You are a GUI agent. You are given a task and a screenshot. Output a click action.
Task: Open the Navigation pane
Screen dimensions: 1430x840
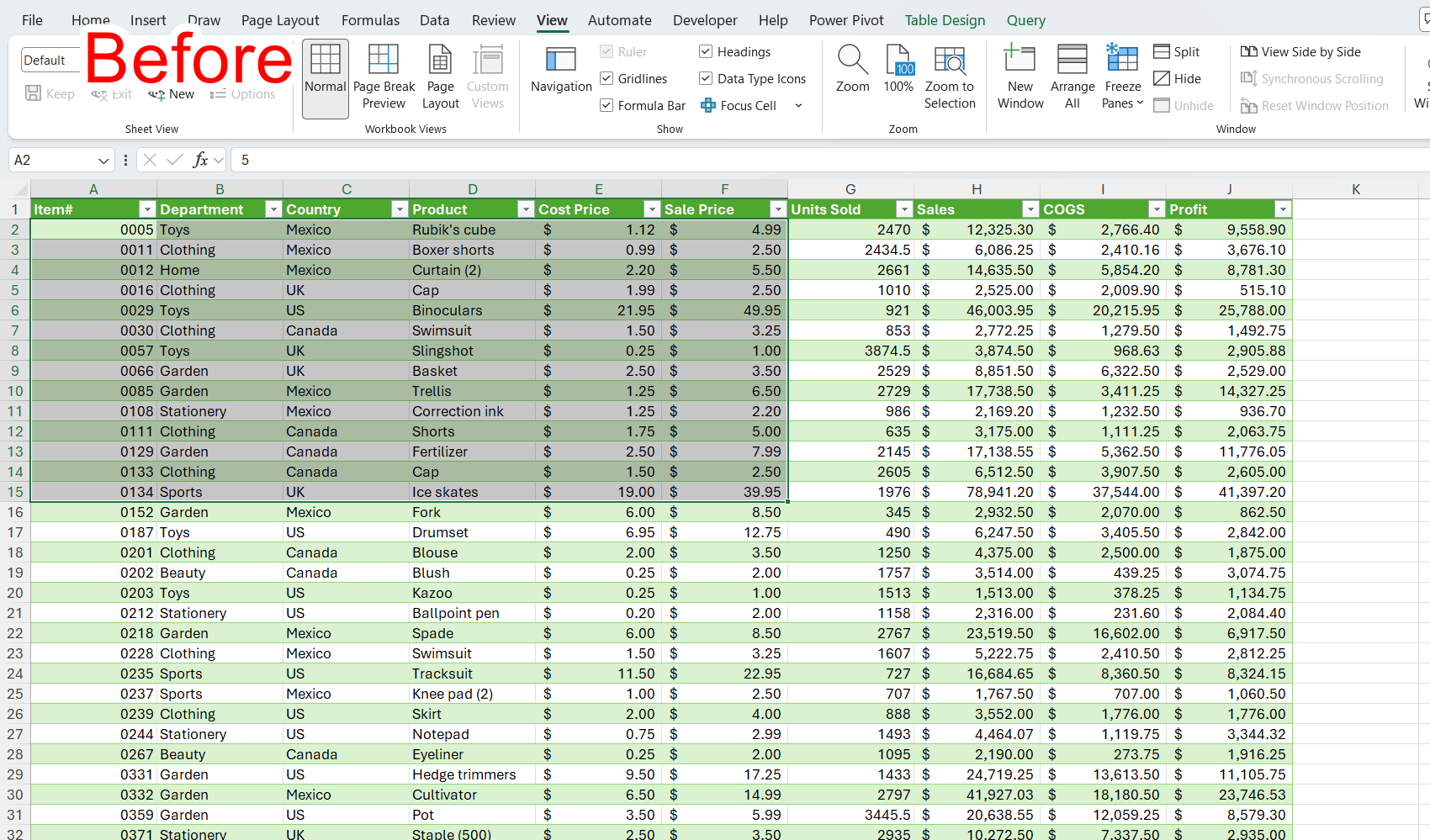[x=561, y=70]
